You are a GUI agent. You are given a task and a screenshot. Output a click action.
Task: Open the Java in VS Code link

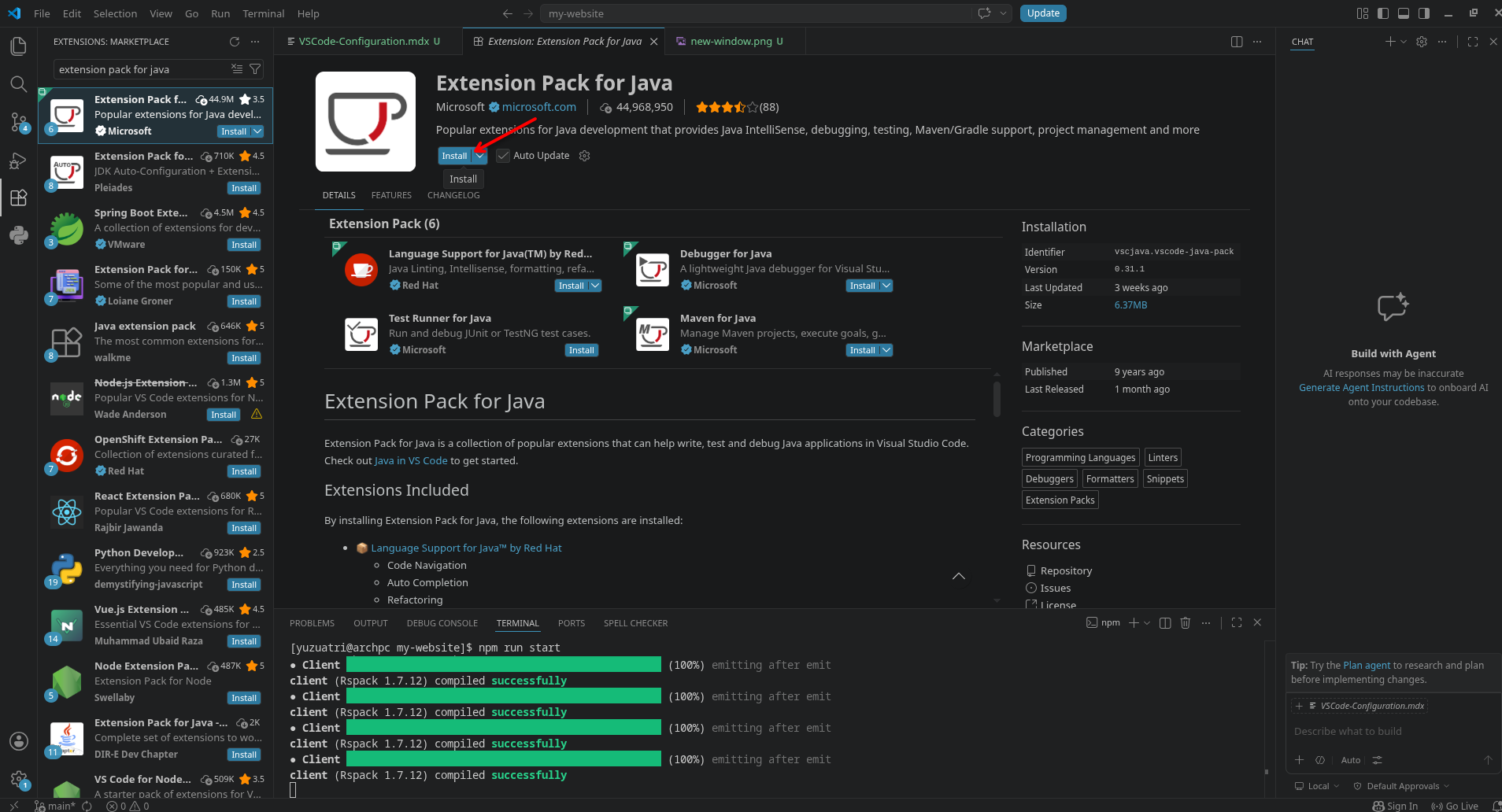411,461
